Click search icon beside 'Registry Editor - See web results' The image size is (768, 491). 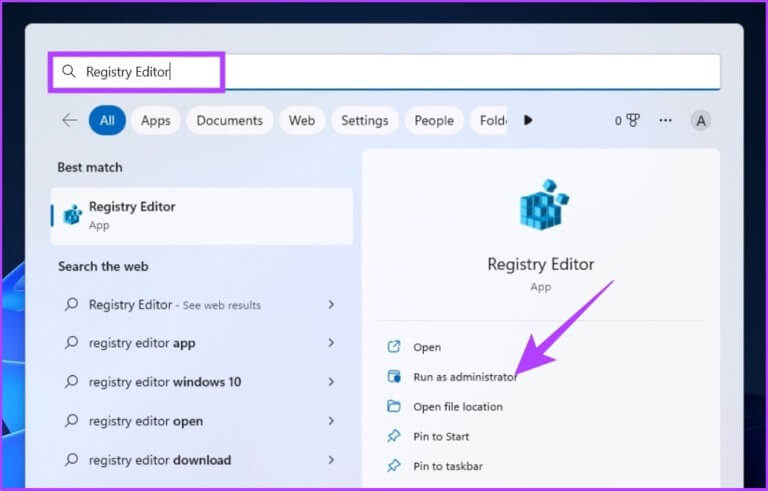[x=72, y=304]
